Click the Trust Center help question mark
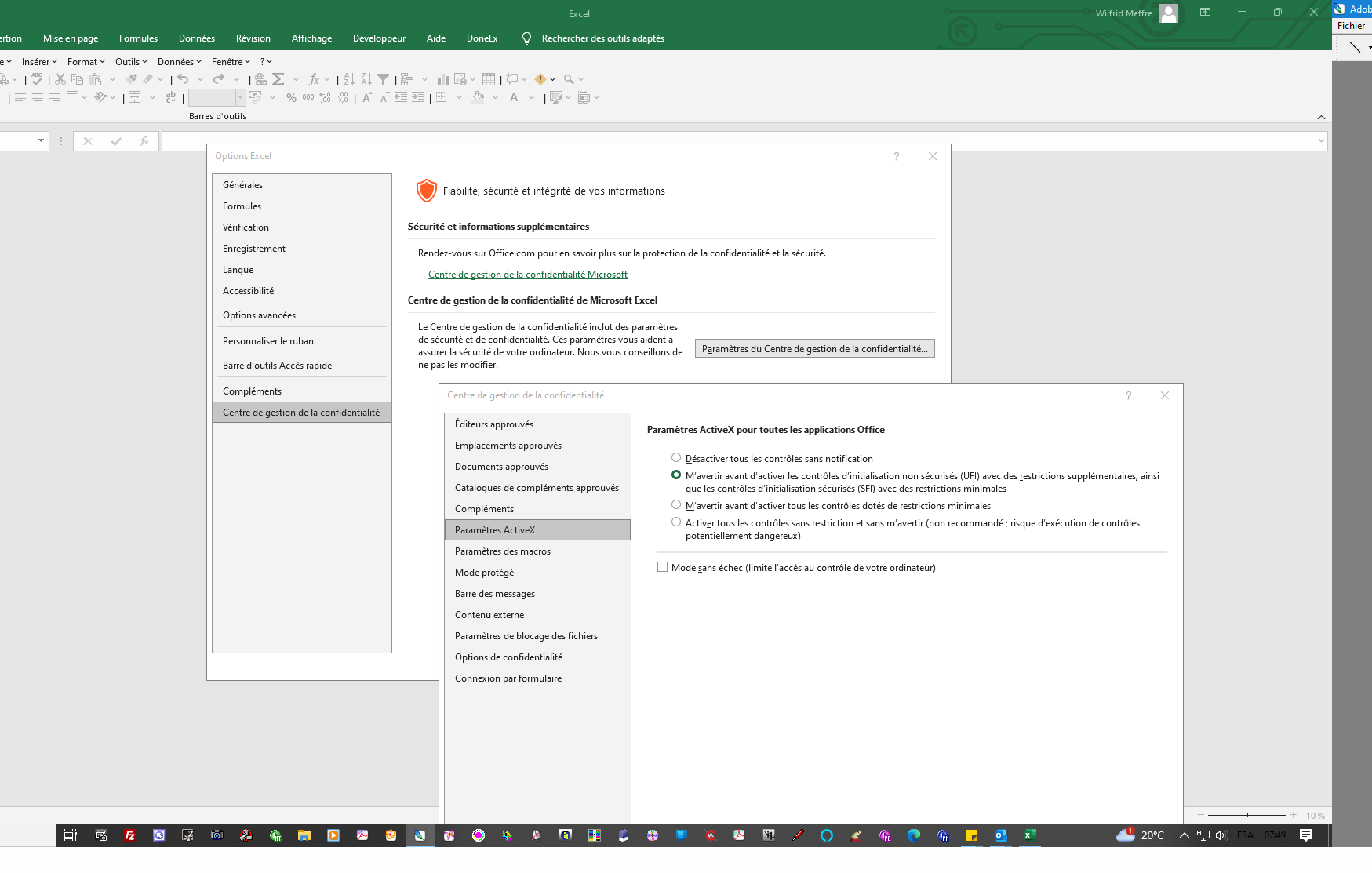The height and width of the screenshot is (873, 1372). coord(1129,395)
